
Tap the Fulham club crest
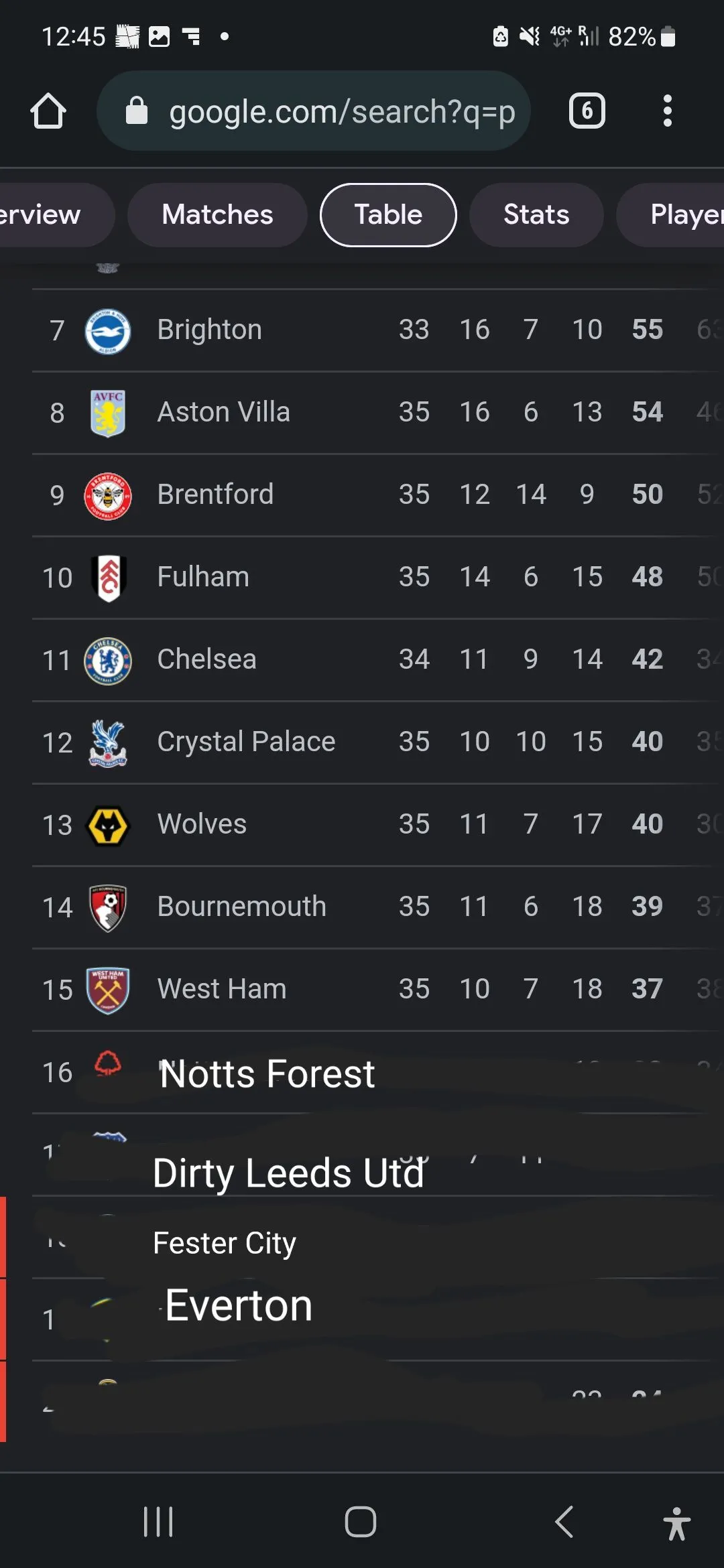pos(107,578)
